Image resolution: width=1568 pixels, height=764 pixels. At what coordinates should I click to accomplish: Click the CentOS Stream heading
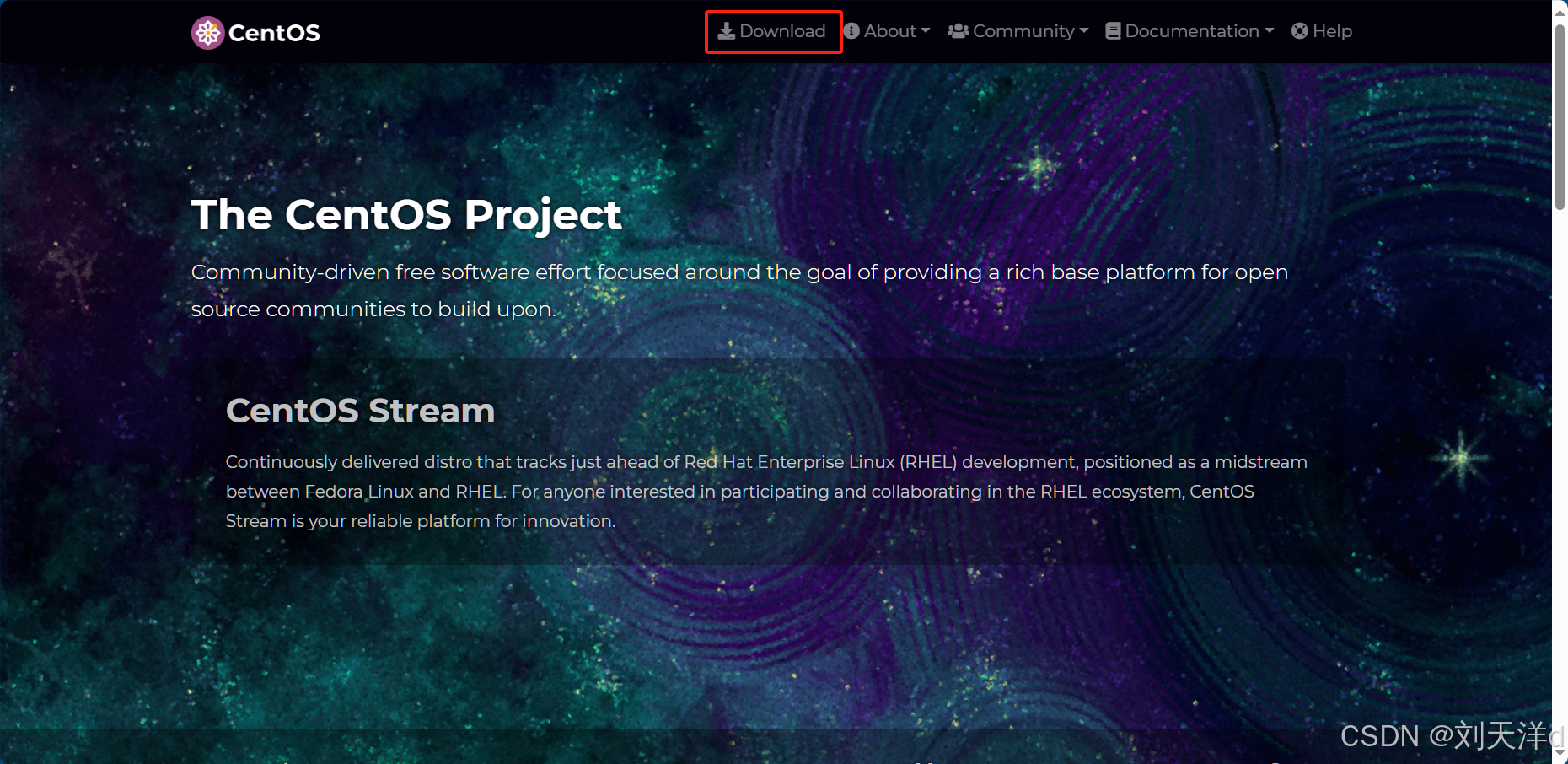tap(360, 411)
